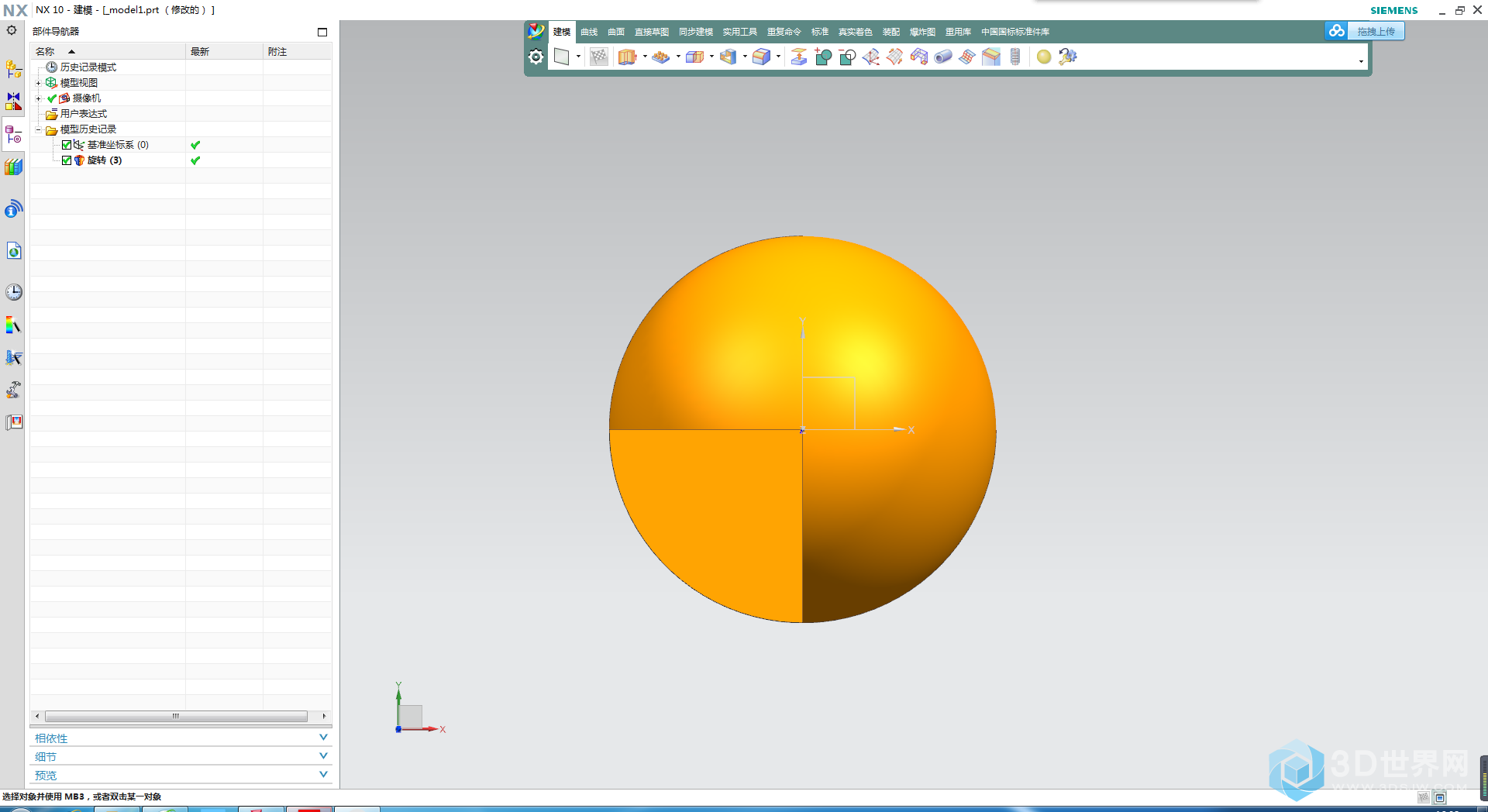Sort by the 名称 column header
Viewport: 1488px width, 812px height.
pos(108,51)
